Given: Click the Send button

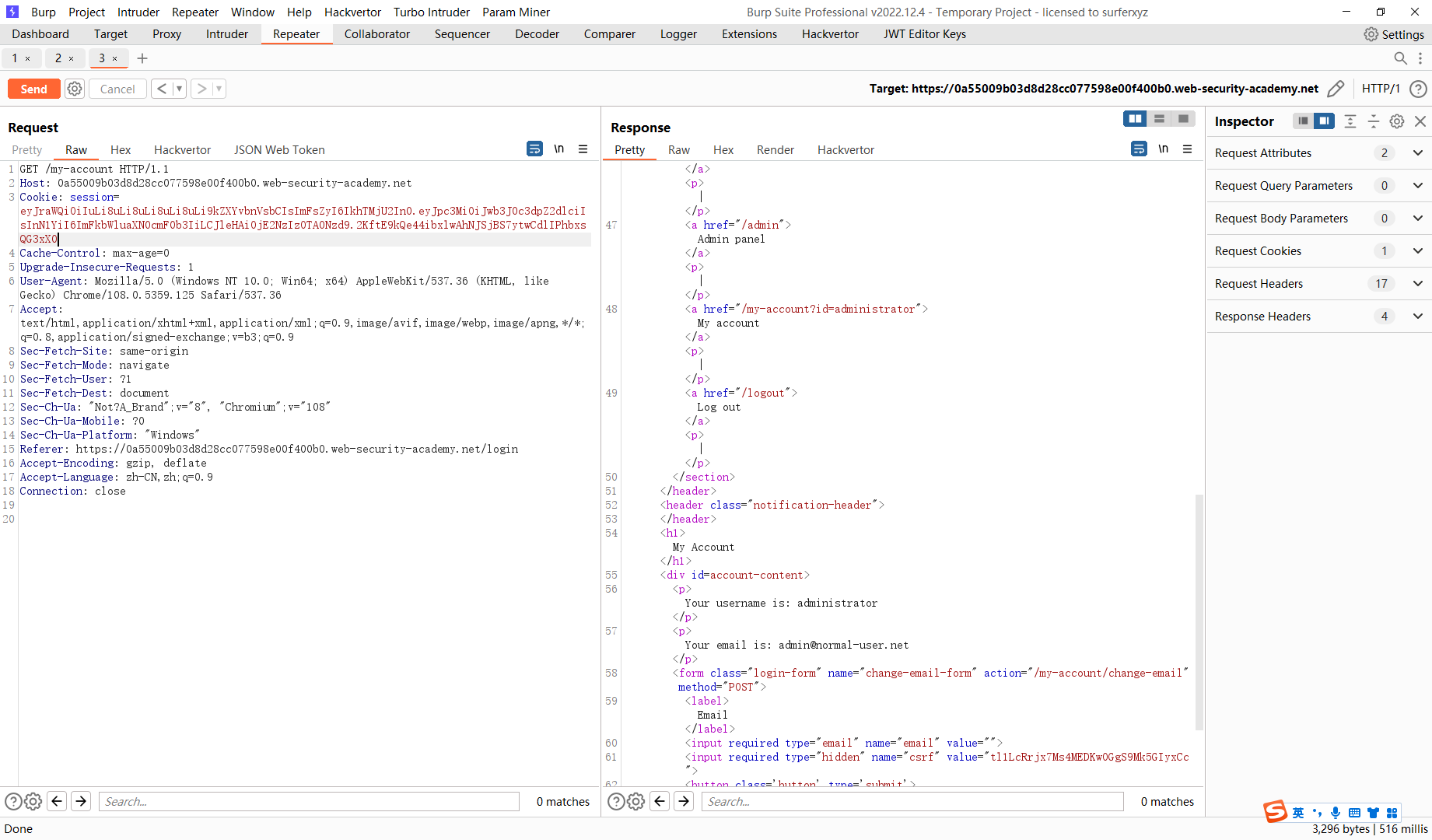Looking at the screenshot, I should pyautogui.click(x=33, y=89).
